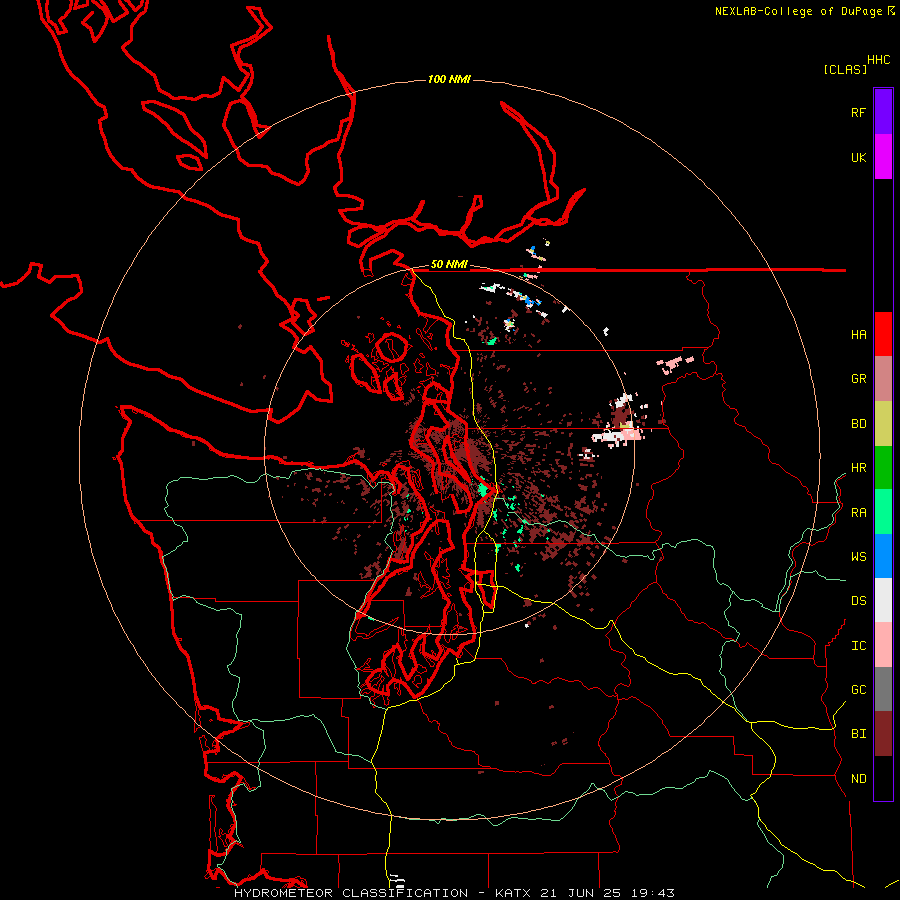Click the light green RA rain swatch
The width and height of the screenshot is (900, 900).
point(883,512)
